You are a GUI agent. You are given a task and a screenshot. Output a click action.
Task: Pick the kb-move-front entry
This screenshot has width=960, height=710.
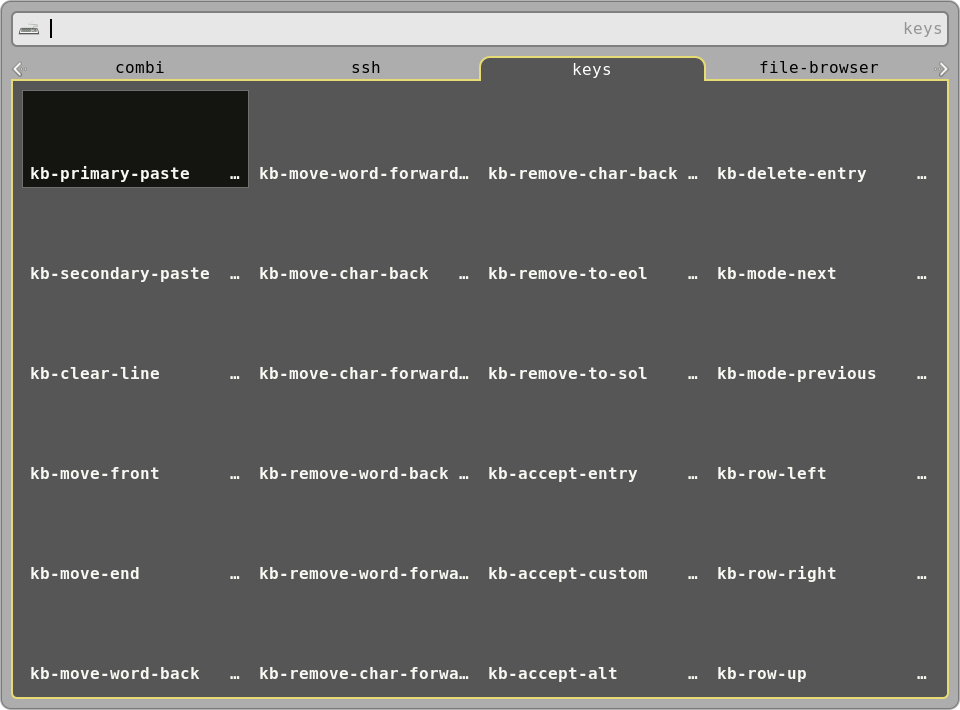(x=135, y=438)
